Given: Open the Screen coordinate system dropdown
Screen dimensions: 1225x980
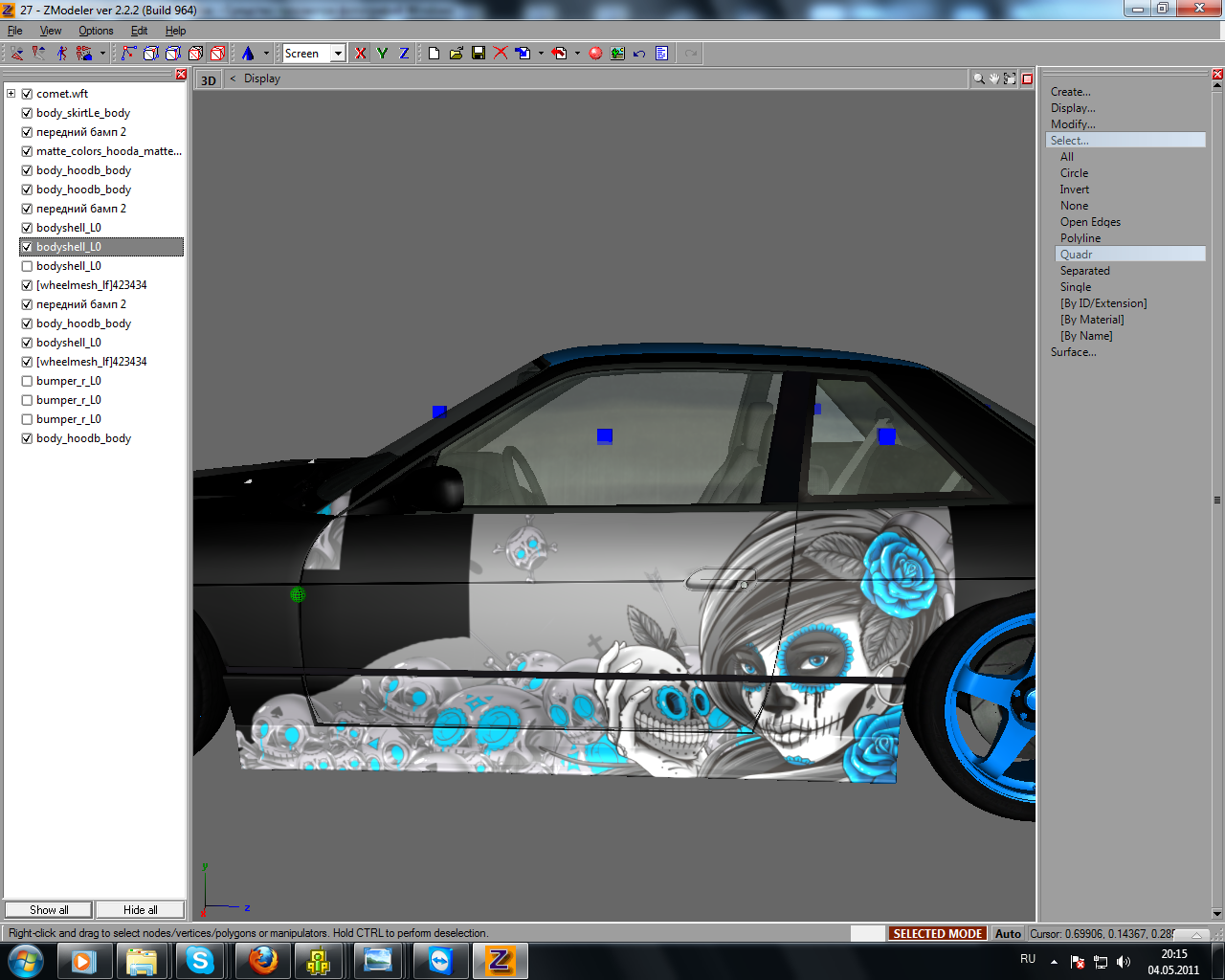Looking at the screenshot, I should click(338, 54).
